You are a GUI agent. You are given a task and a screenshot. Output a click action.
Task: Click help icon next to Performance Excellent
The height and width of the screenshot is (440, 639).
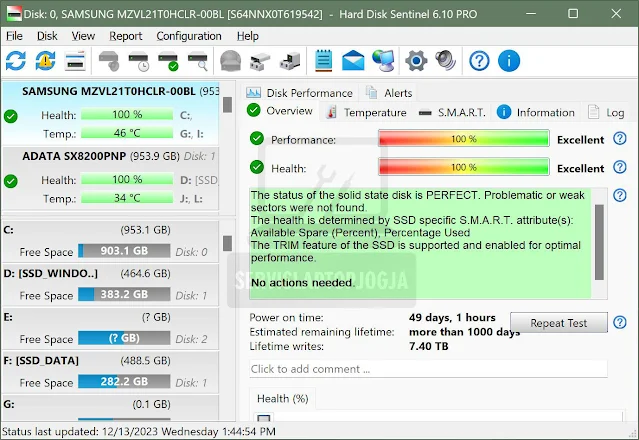pos(620,139)
